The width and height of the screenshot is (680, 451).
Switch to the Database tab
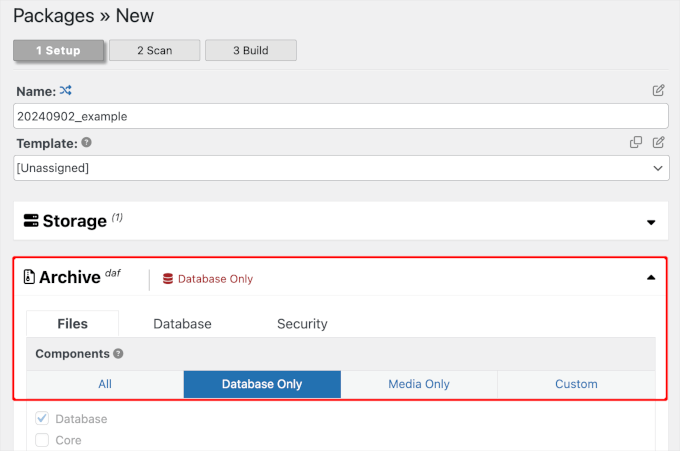[182, 324]
